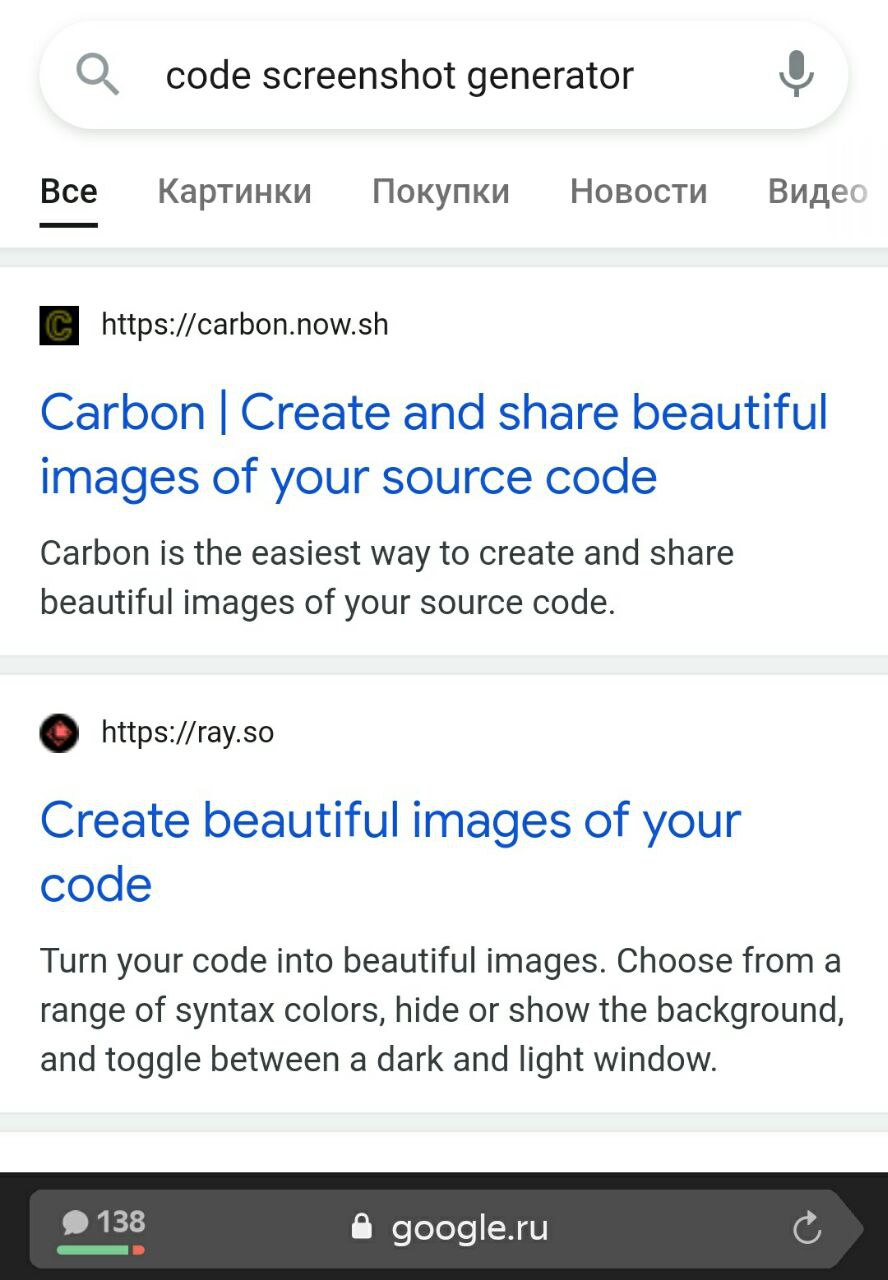
Task: Open the https://ray.so URL
Action: pos(188,733)
